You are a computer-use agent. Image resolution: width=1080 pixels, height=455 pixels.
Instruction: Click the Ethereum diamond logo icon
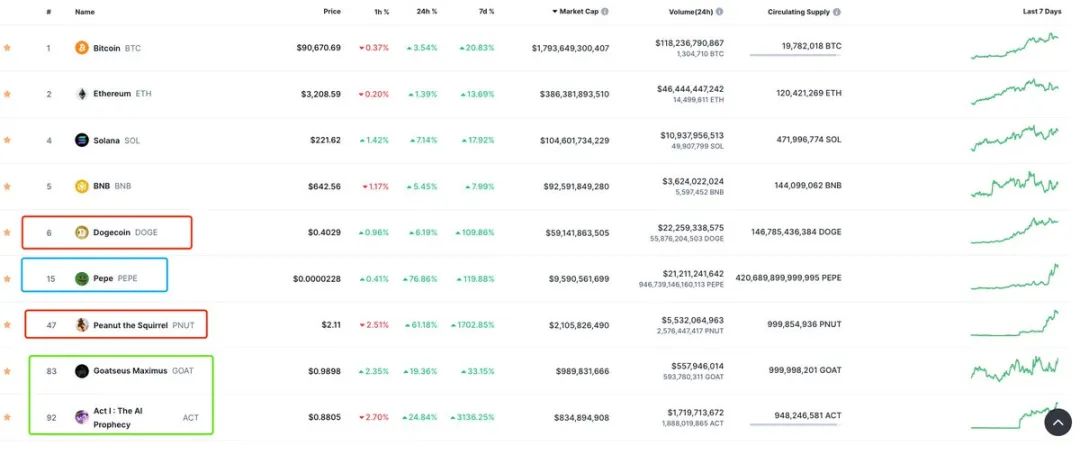pos(82,94)
